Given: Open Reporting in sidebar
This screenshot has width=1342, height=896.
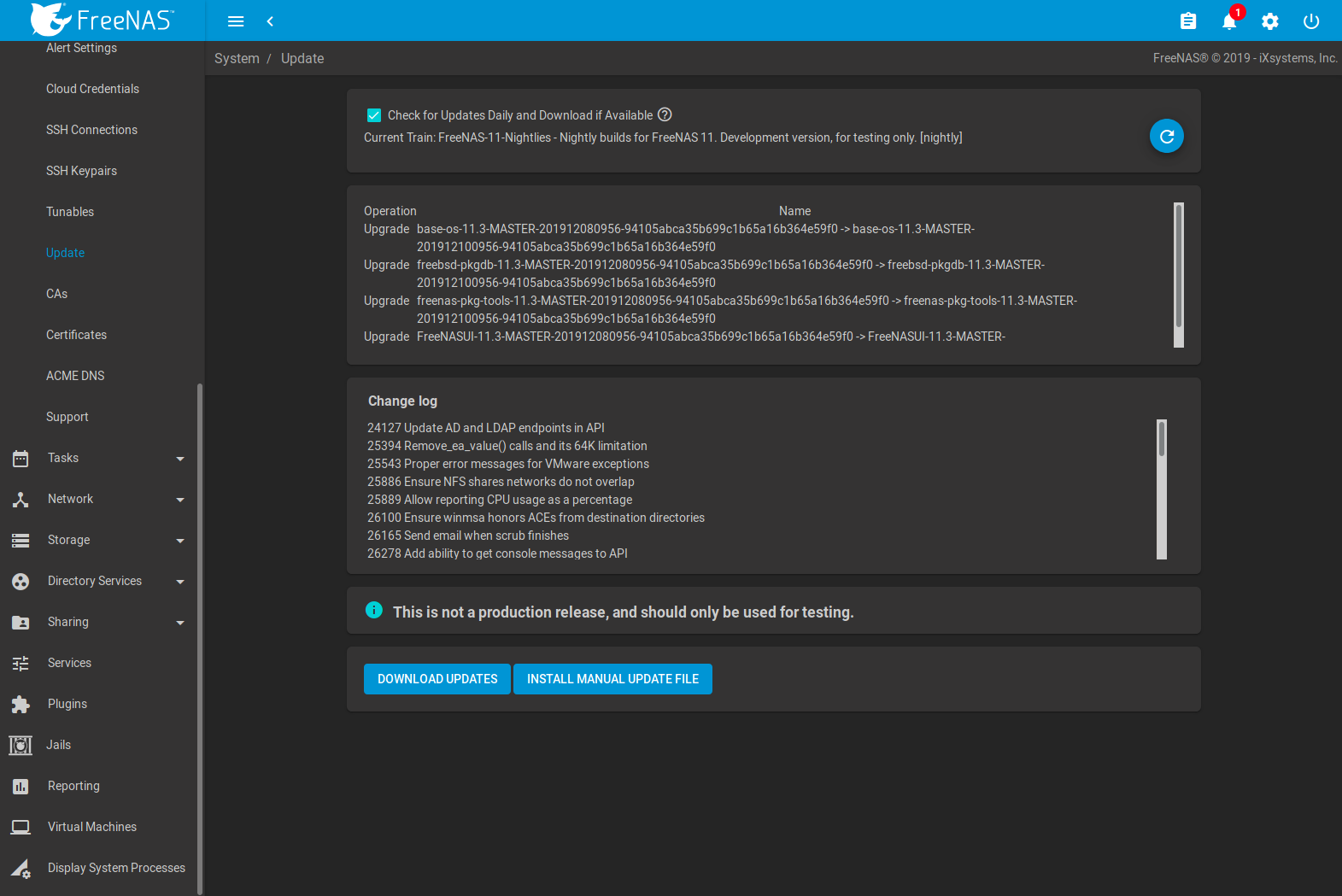Looking at the screenshot, I should 73,786.
